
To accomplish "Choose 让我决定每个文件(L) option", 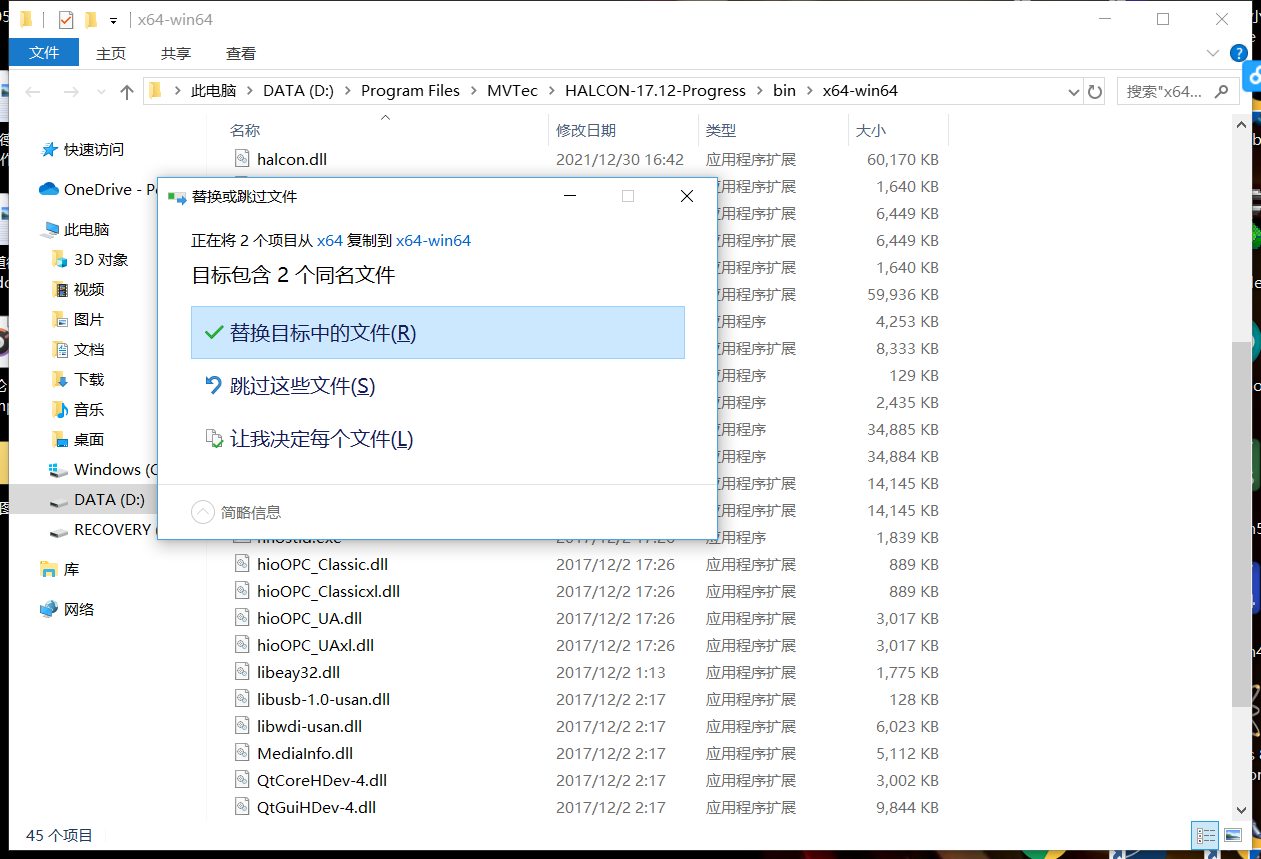I will click(438, 439).
